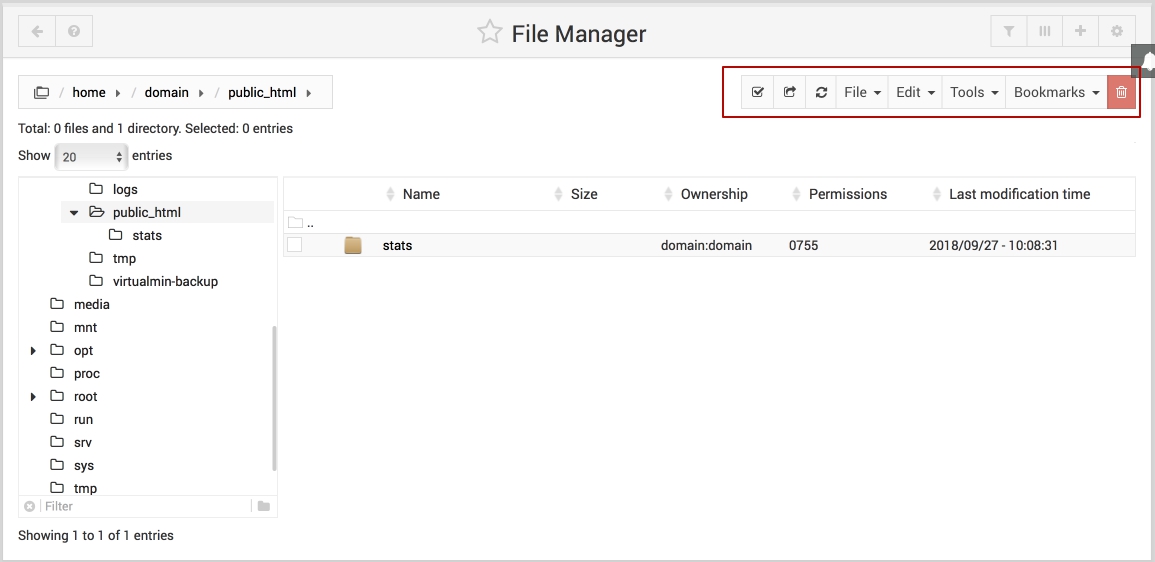Click the refresh icon in toolbar
1155x562 pixels.
[821, 92]
